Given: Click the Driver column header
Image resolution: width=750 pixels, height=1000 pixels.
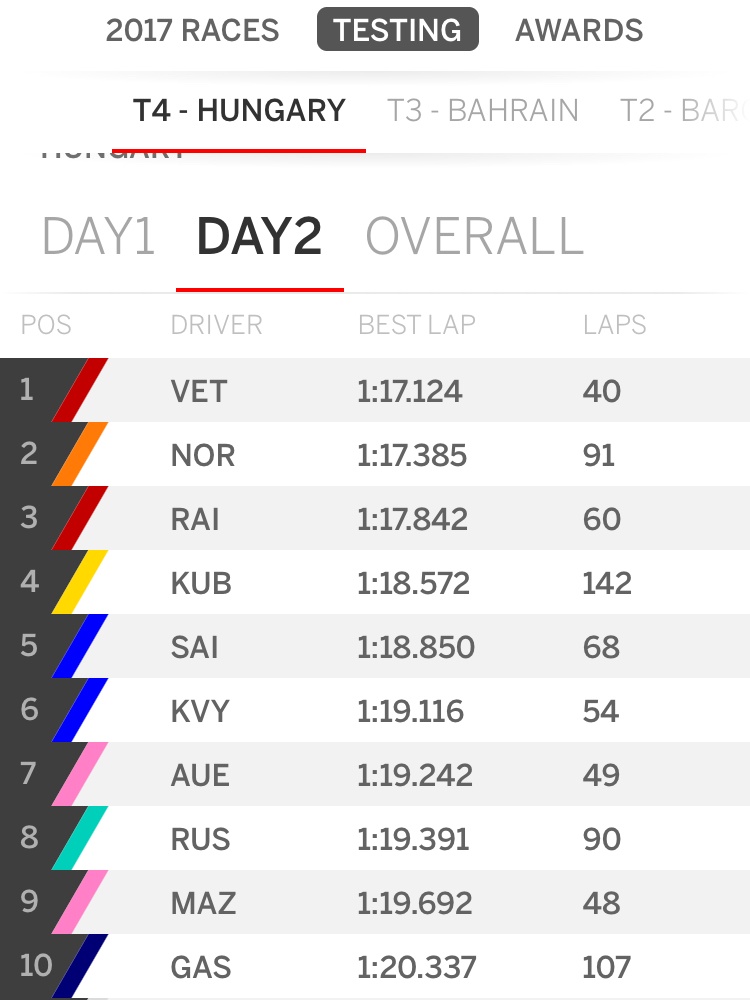Looking at the screenshot, I should pyautogui.click(x=216, y=325).
